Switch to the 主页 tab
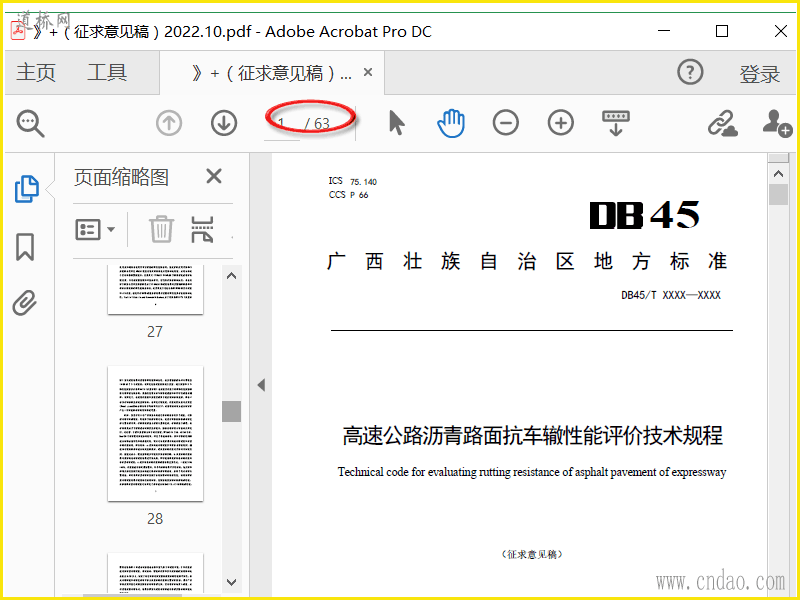Viewport: 800px width, 600px height. click(x=36, y=72)
